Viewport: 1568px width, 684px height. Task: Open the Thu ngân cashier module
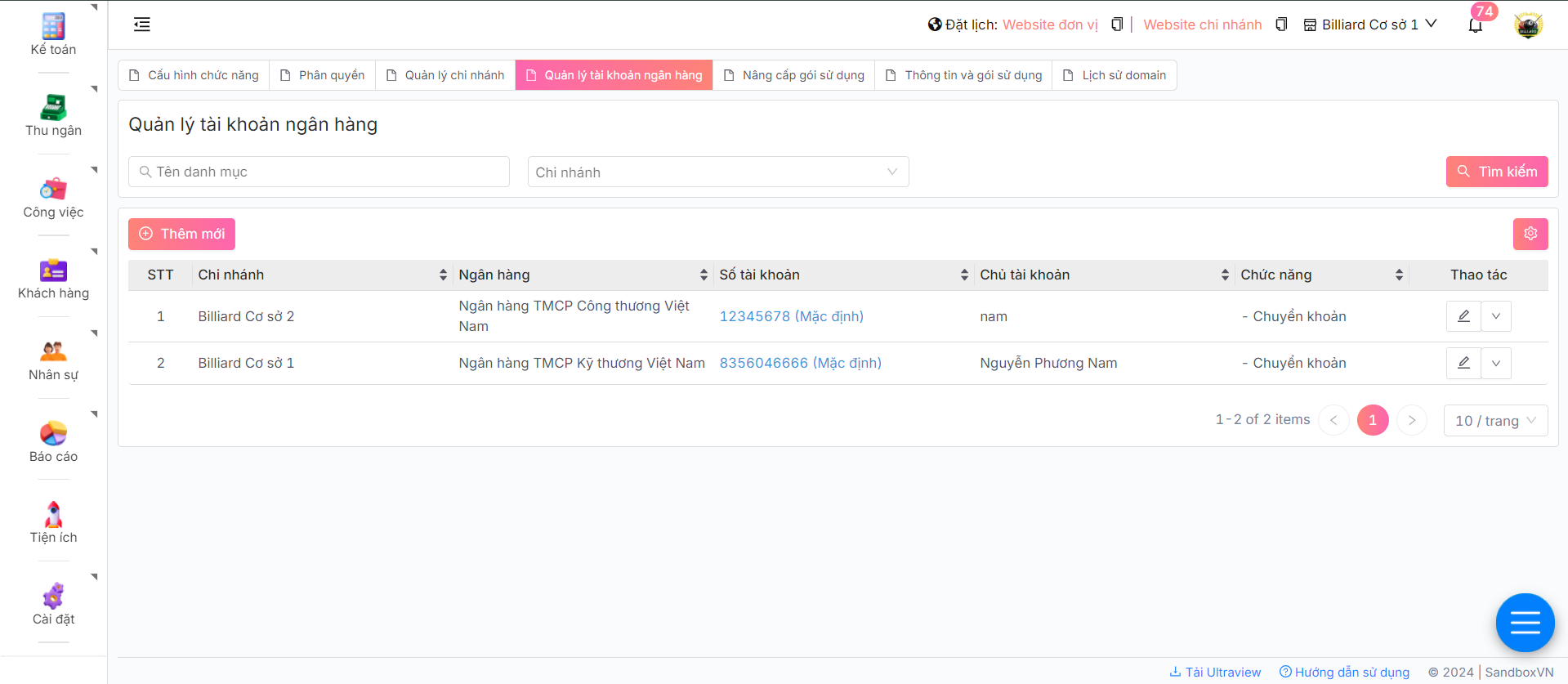pyautogui.click(x=53, y=115)
